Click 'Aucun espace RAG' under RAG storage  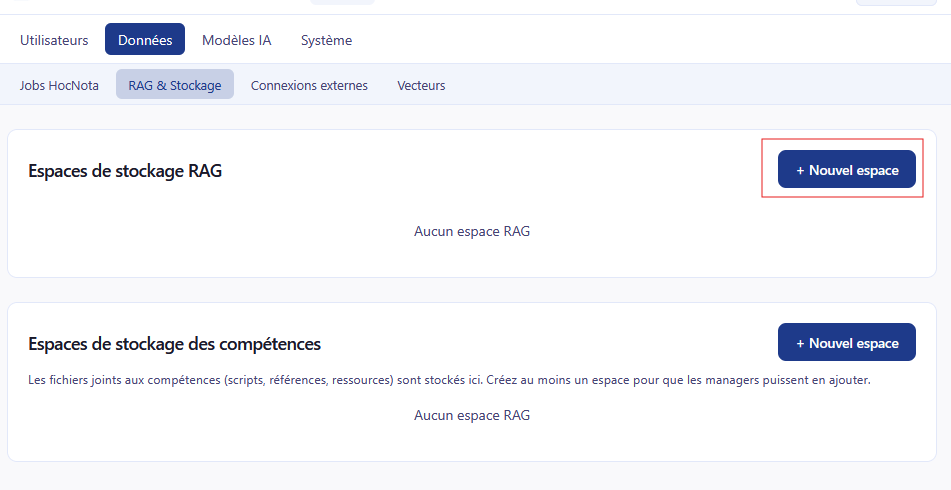472,231
